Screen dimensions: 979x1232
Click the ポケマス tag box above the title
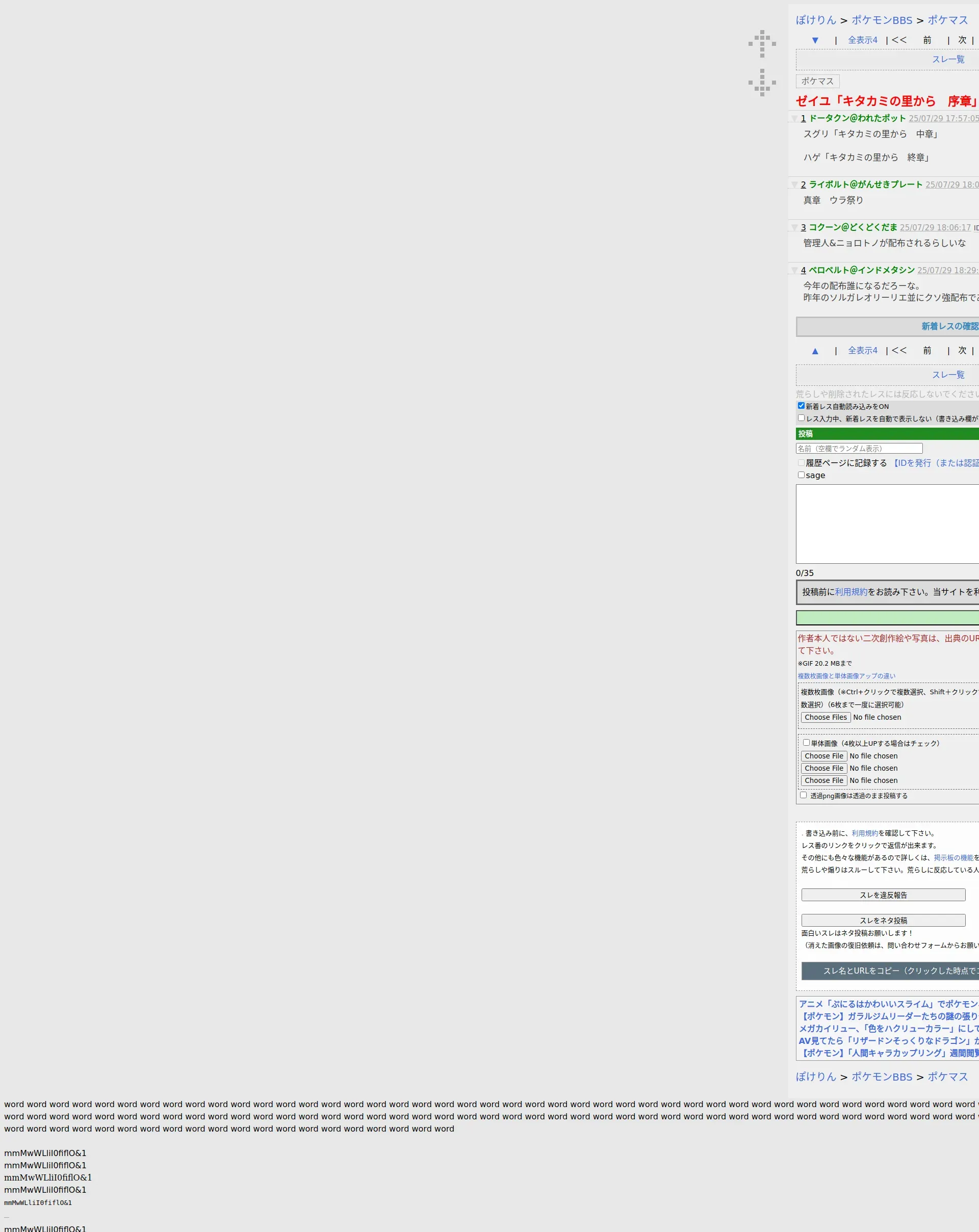point(817,81)
